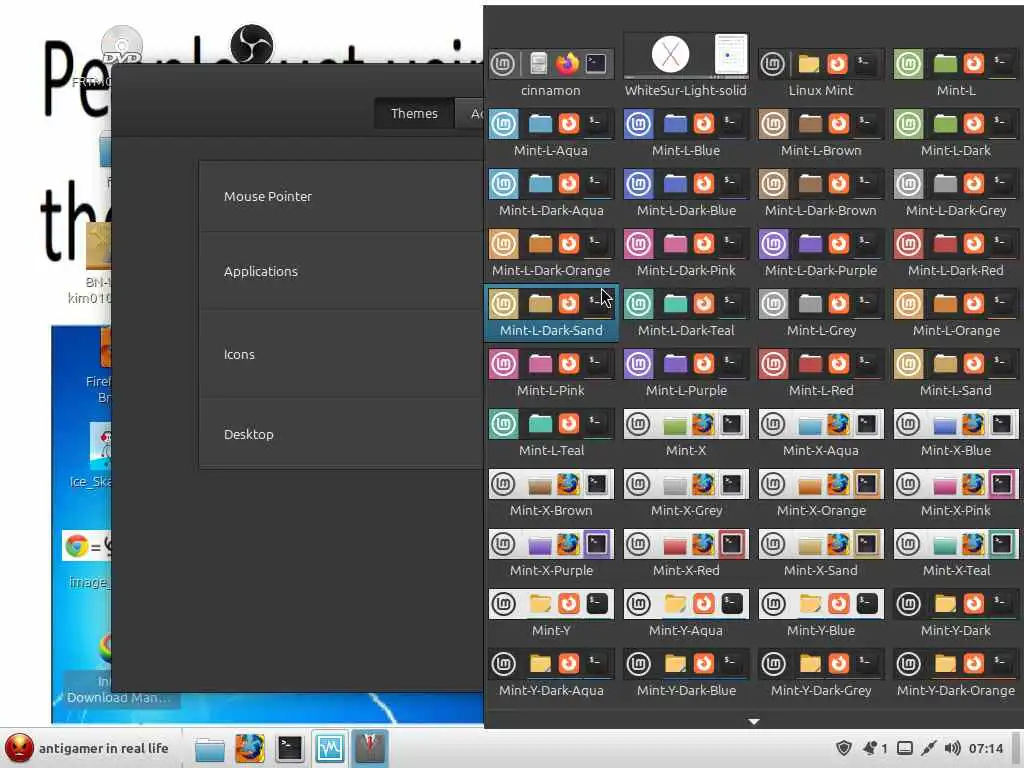Apply Mint-L-Dark-Orange theme

551,244
